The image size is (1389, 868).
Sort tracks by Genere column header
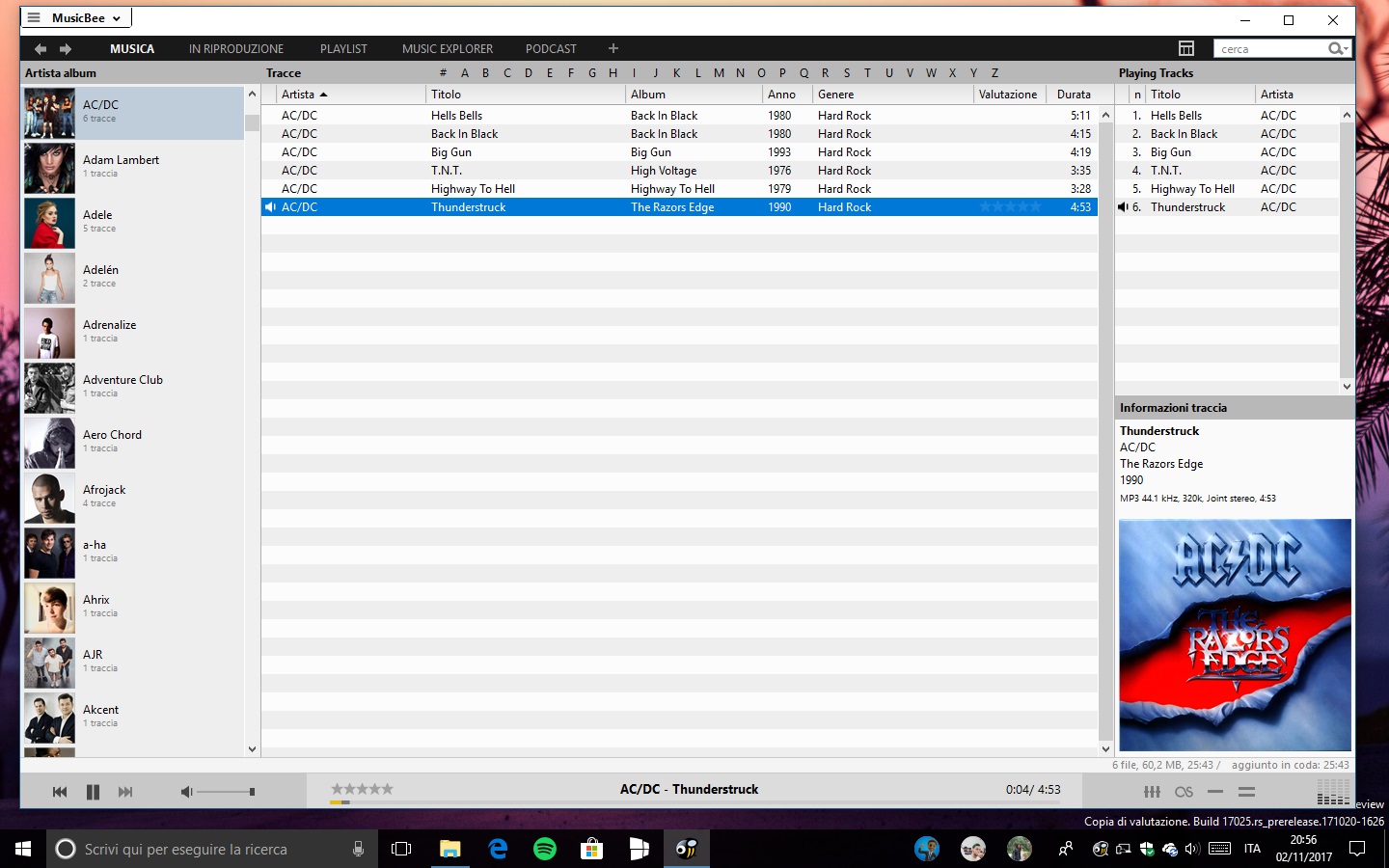click(893, 95)
